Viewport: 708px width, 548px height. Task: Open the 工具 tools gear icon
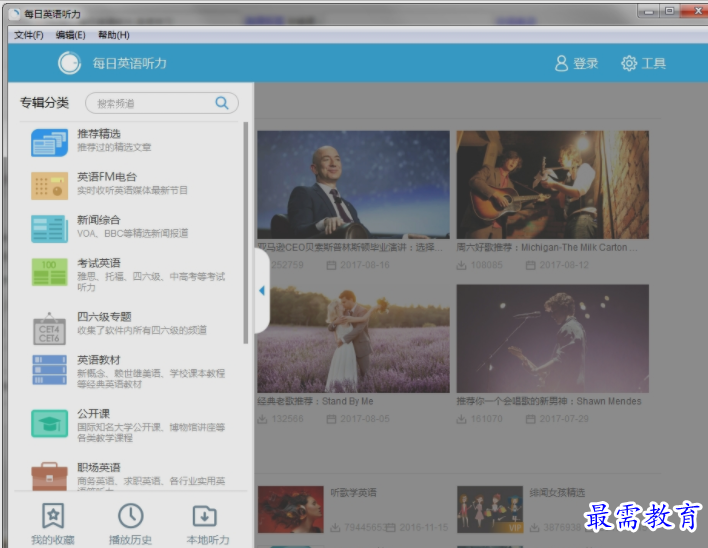(629, 63)
